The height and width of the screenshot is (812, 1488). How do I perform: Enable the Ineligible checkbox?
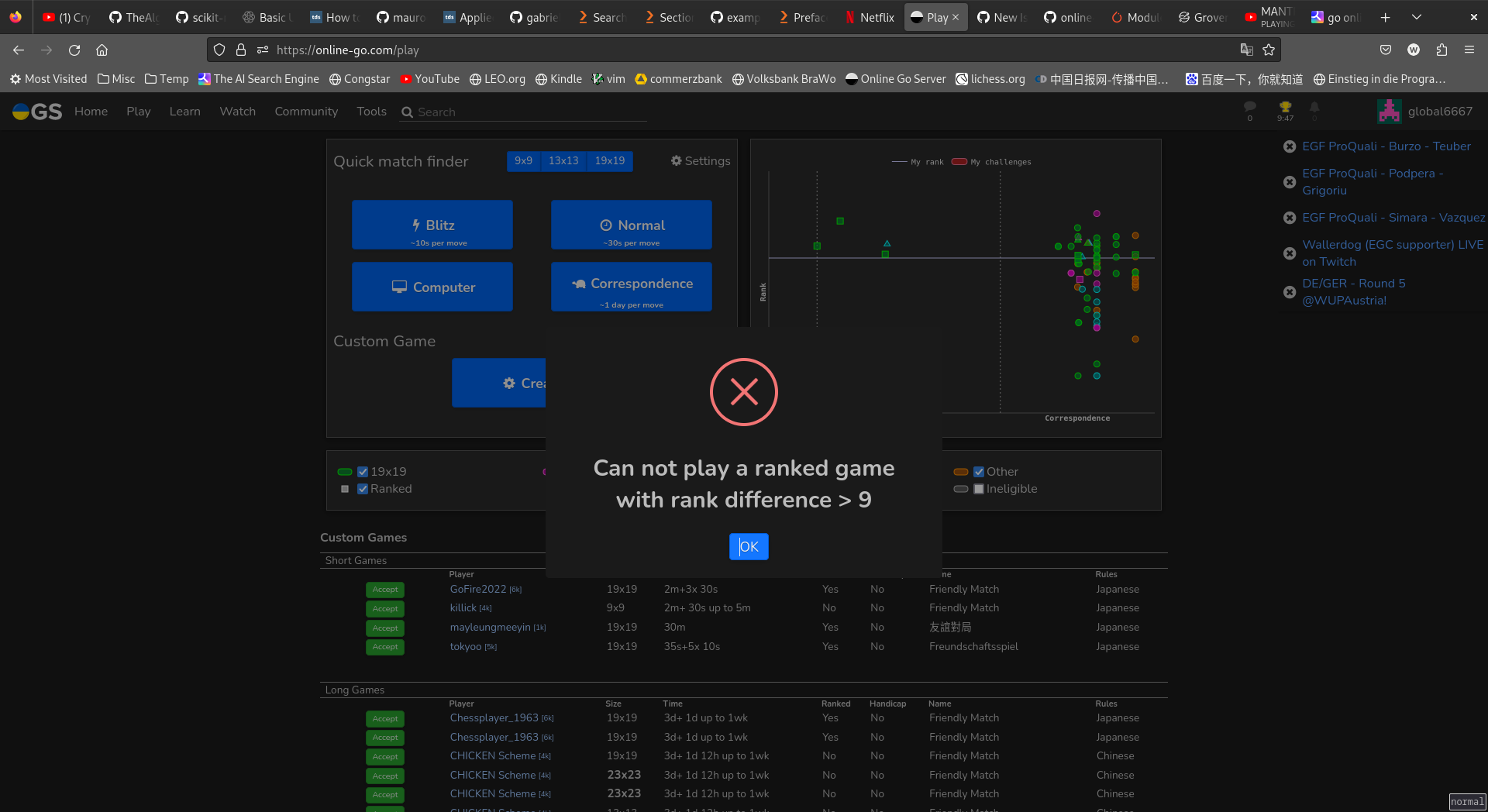coord(979,489)
